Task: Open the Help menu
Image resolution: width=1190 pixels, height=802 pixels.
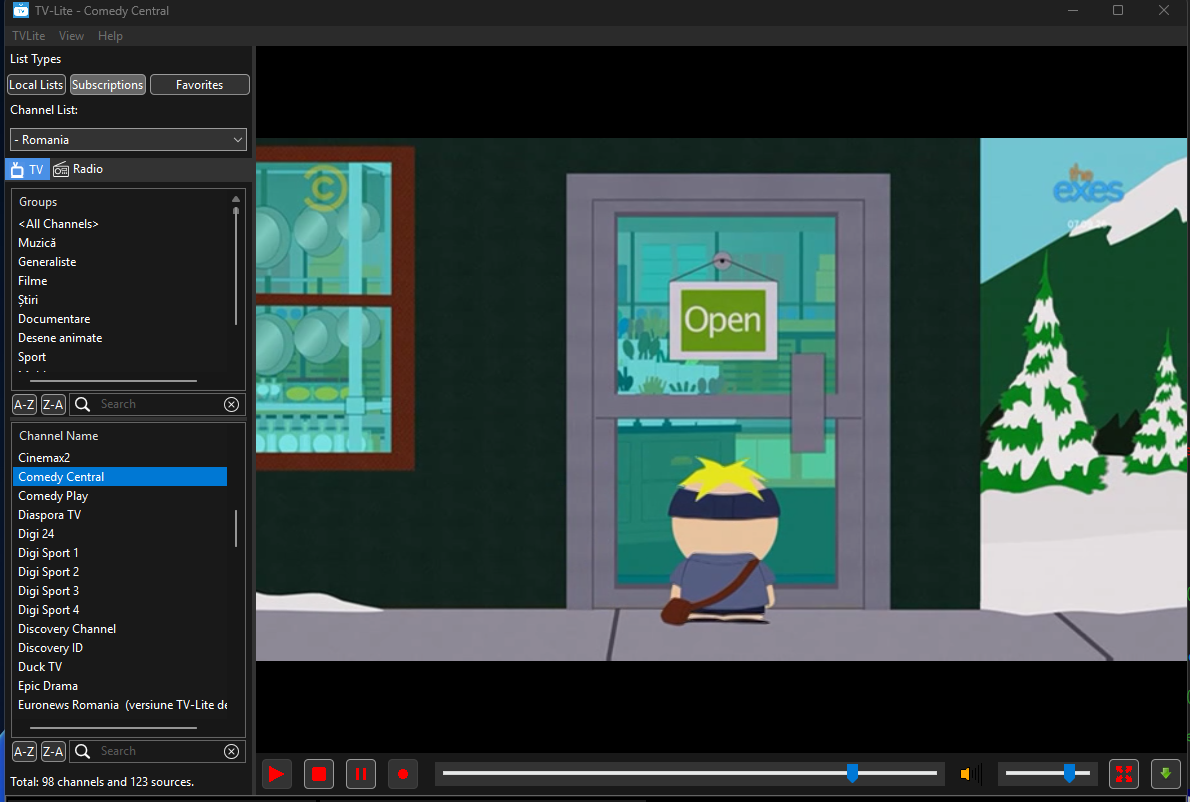Action: [110, 36]
